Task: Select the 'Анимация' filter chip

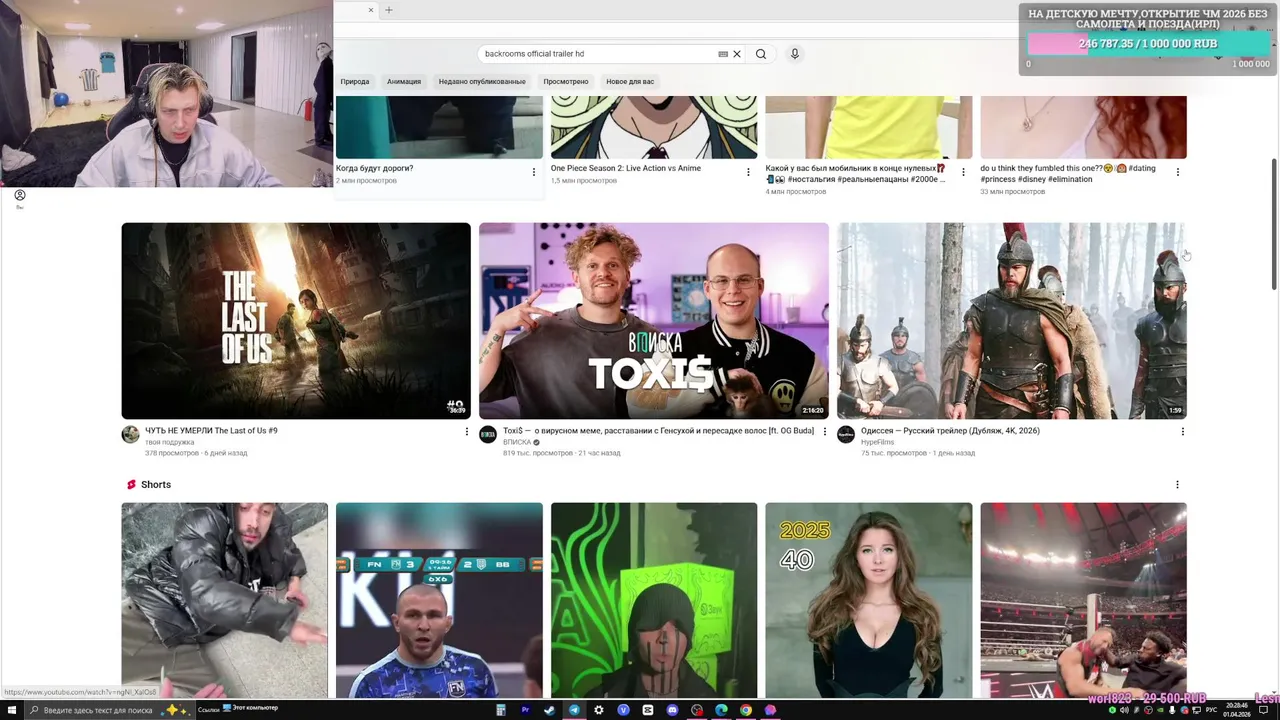Action: [404, 81]
